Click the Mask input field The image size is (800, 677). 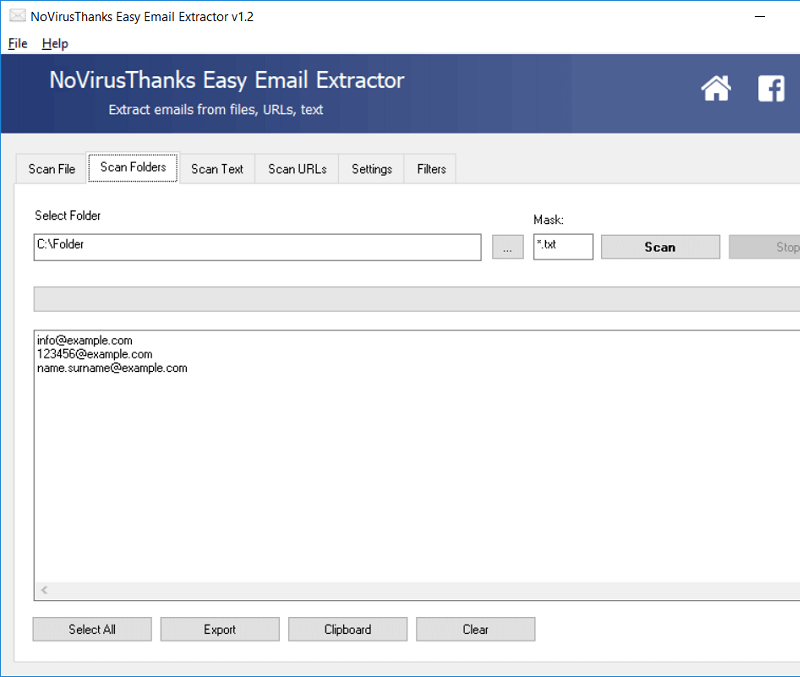click(563, 247)
